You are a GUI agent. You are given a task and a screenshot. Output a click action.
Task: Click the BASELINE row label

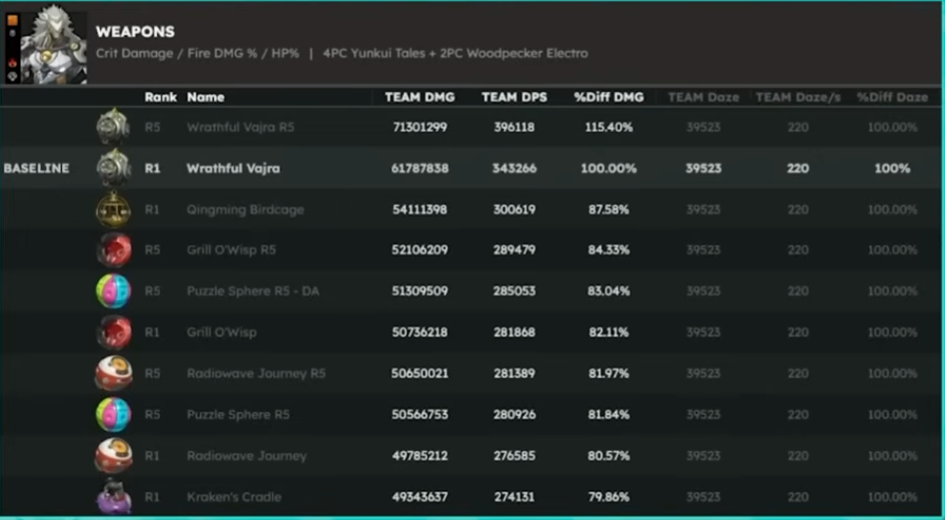[36, 168]
